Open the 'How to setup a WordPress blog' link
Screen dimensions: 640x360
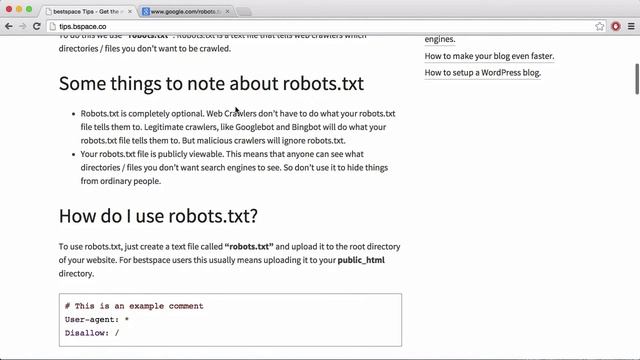click(483, 73)
